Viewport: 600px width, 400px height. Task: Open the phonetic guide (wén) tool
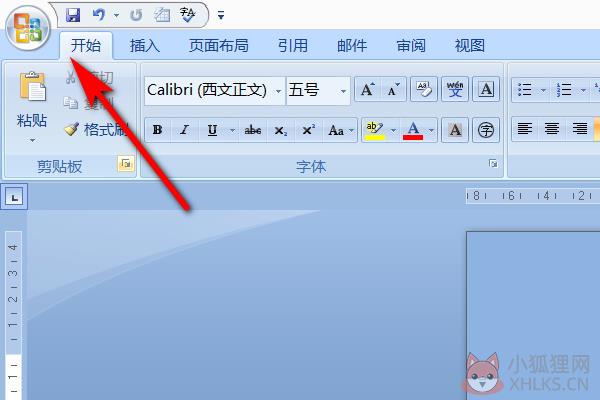point(455,90)
